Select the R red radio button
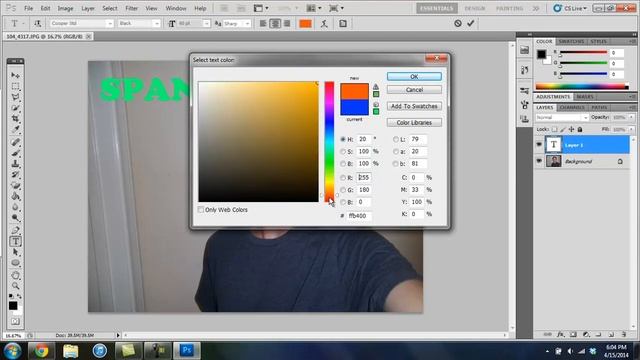This screenshot has width=640, height=360. click(343, 178)
